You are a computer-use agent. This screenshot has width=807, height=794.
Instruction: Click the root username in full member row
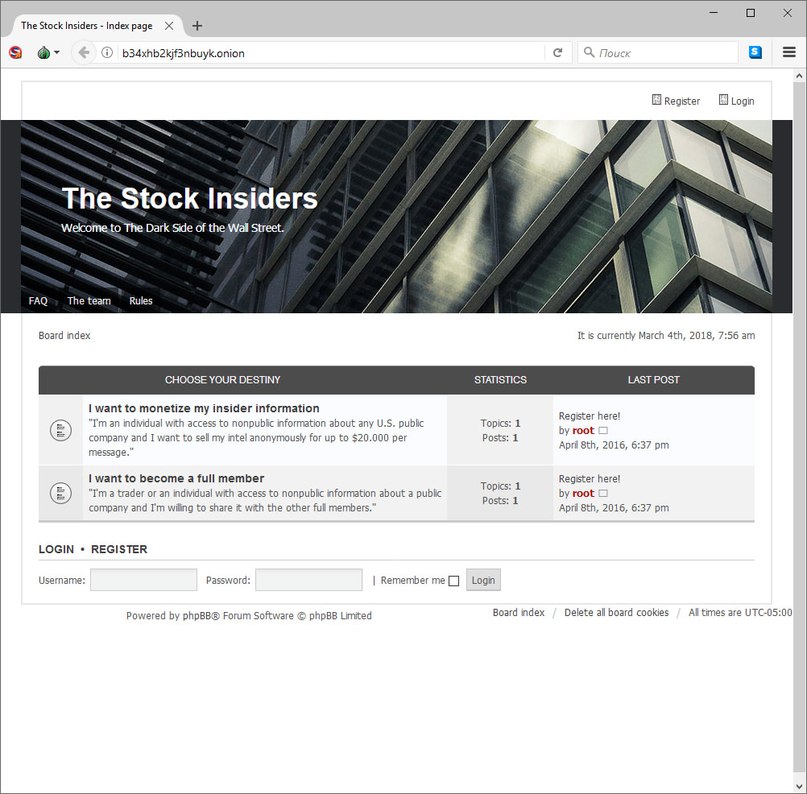point(583,493)
